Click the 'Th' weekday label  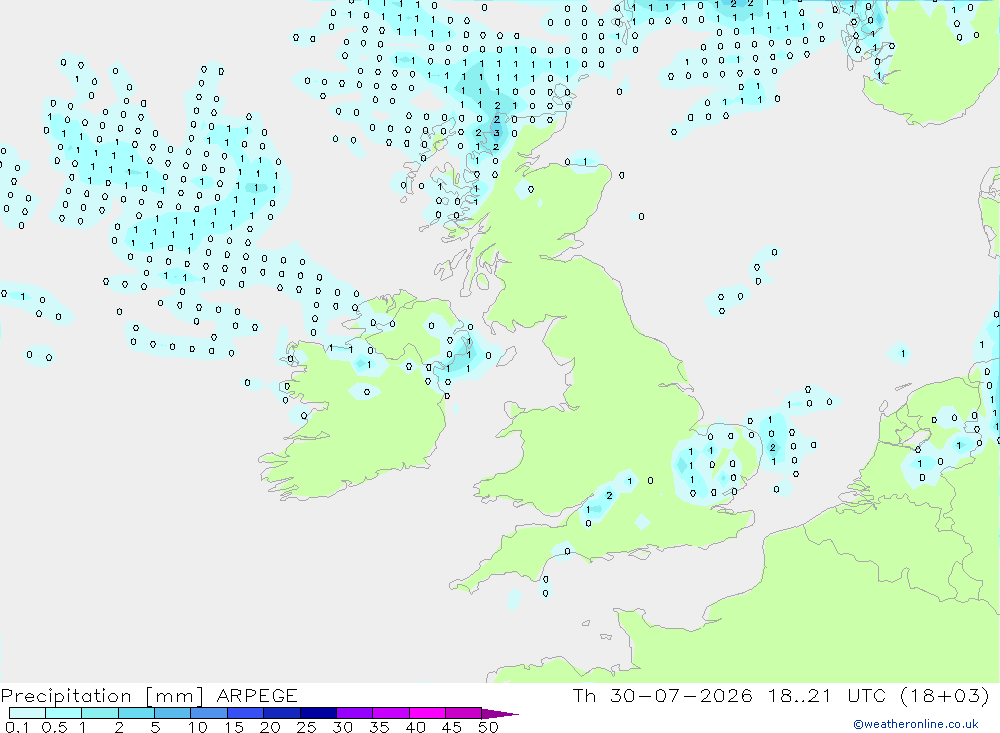pos(584,695)
